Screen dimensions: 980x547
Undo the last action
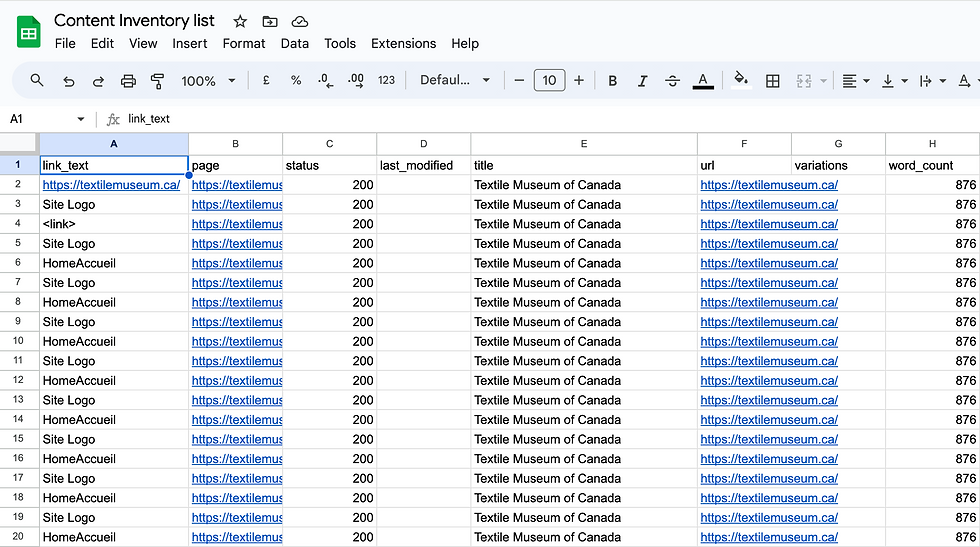tap(69, 81)
